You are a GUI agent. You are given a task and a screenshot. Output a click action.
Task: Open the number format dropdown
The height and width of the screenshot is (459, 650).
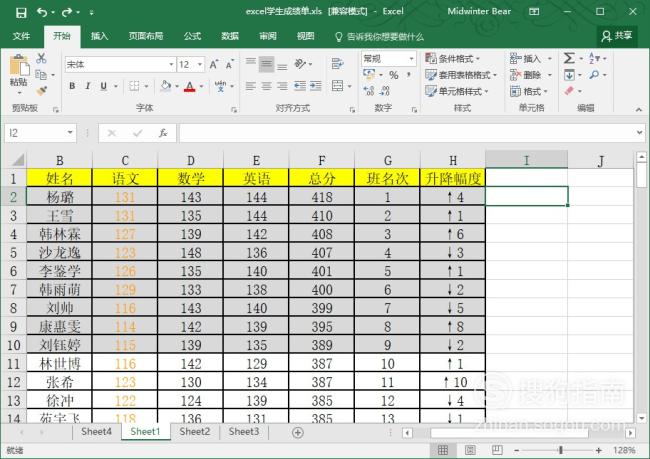(411, 58)
